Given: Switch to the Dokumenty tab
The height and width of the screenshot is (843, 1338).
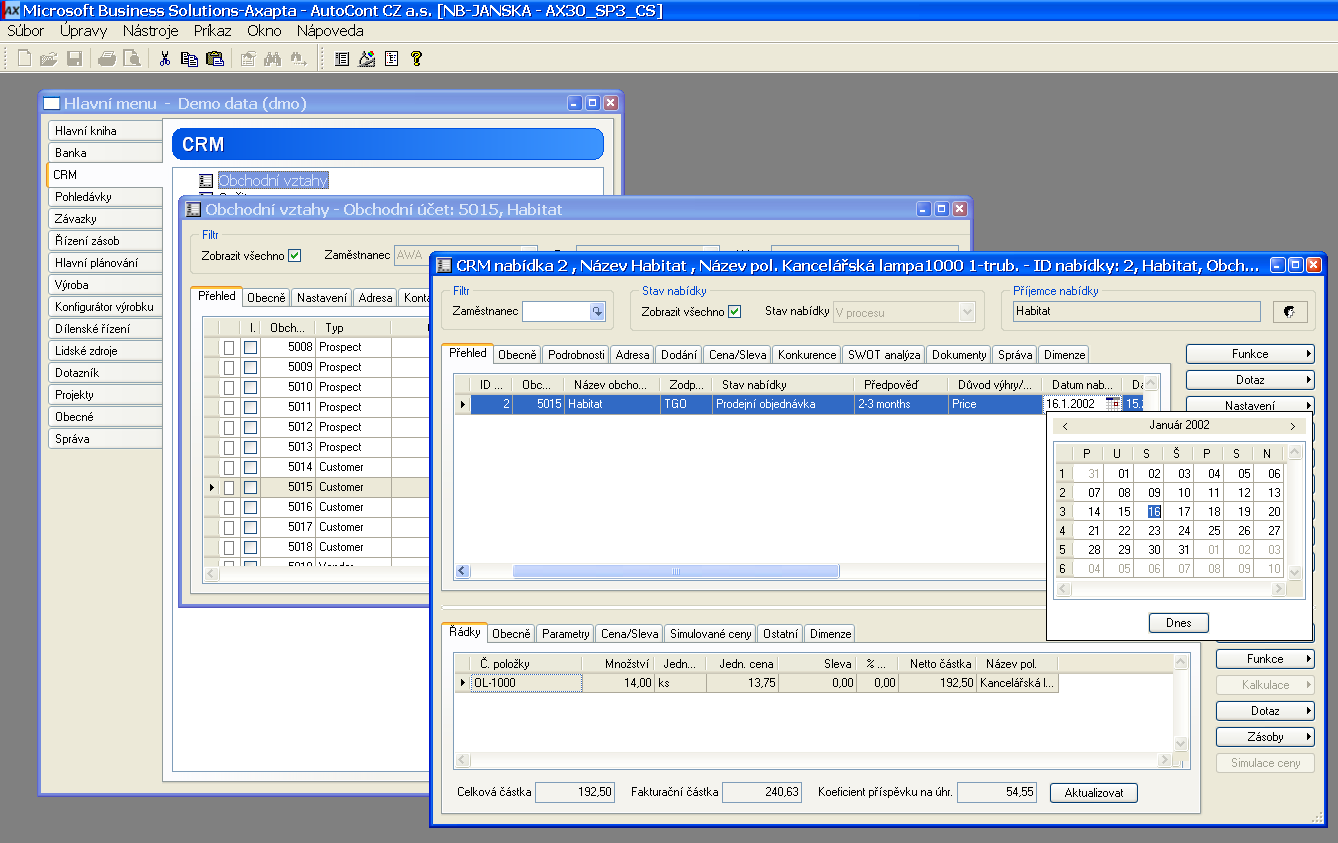Looking at the screenshot, I should (958, 355).
